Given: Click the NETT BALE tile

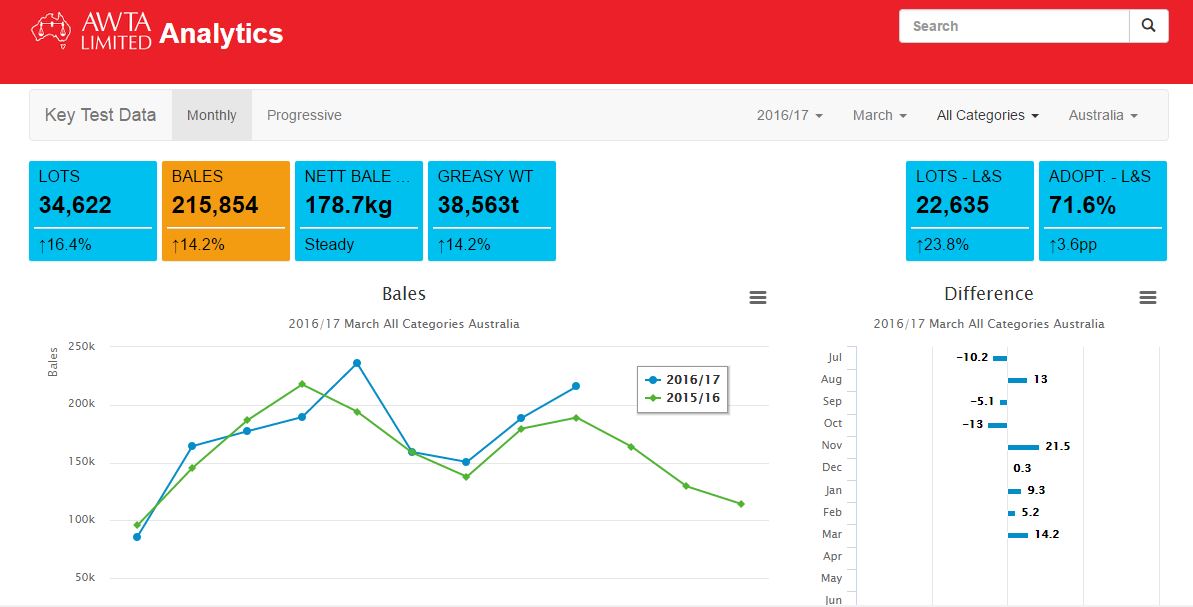Looking at the screenshot, I should 358,210.
